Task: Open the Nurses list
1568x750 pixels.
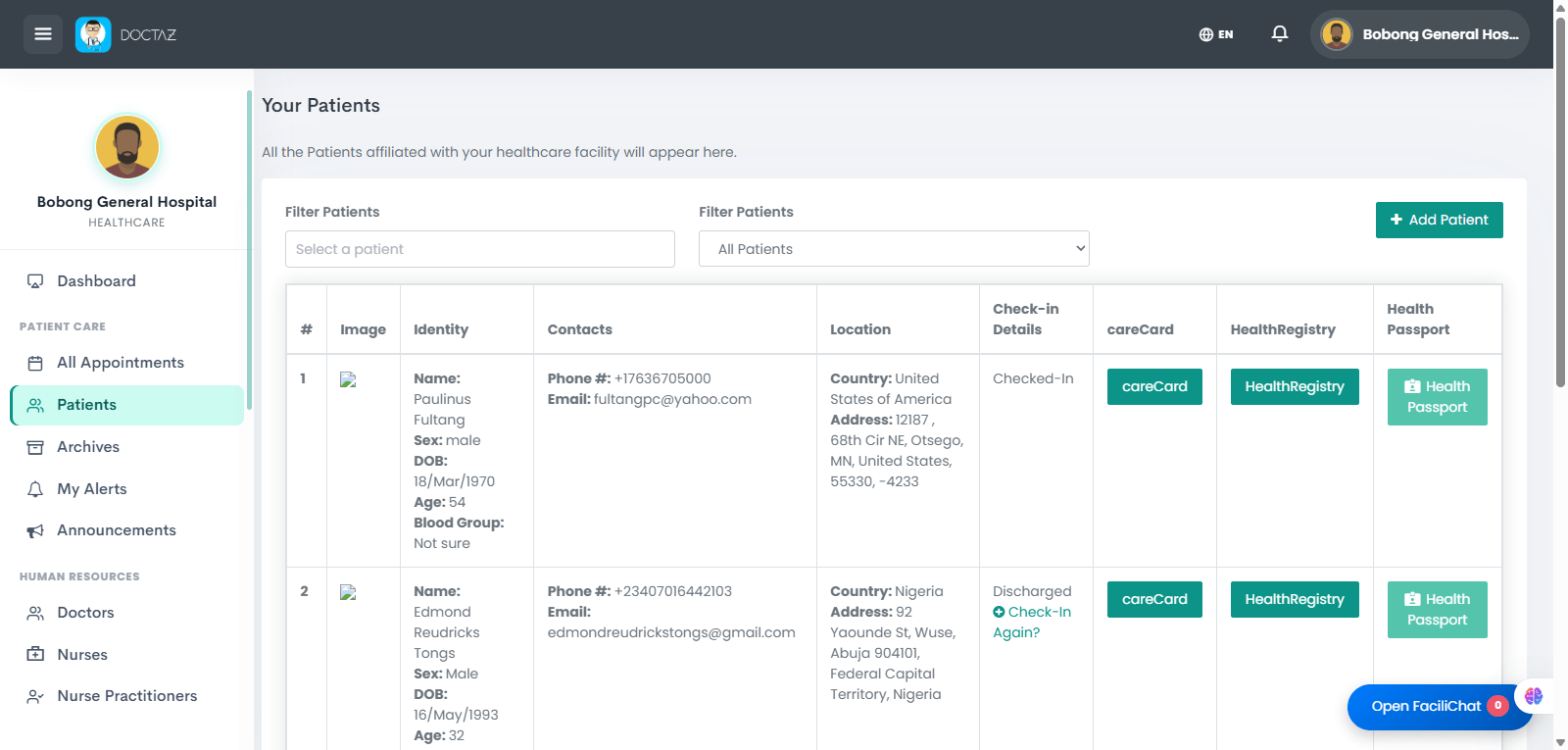Action: click(127, 654)
